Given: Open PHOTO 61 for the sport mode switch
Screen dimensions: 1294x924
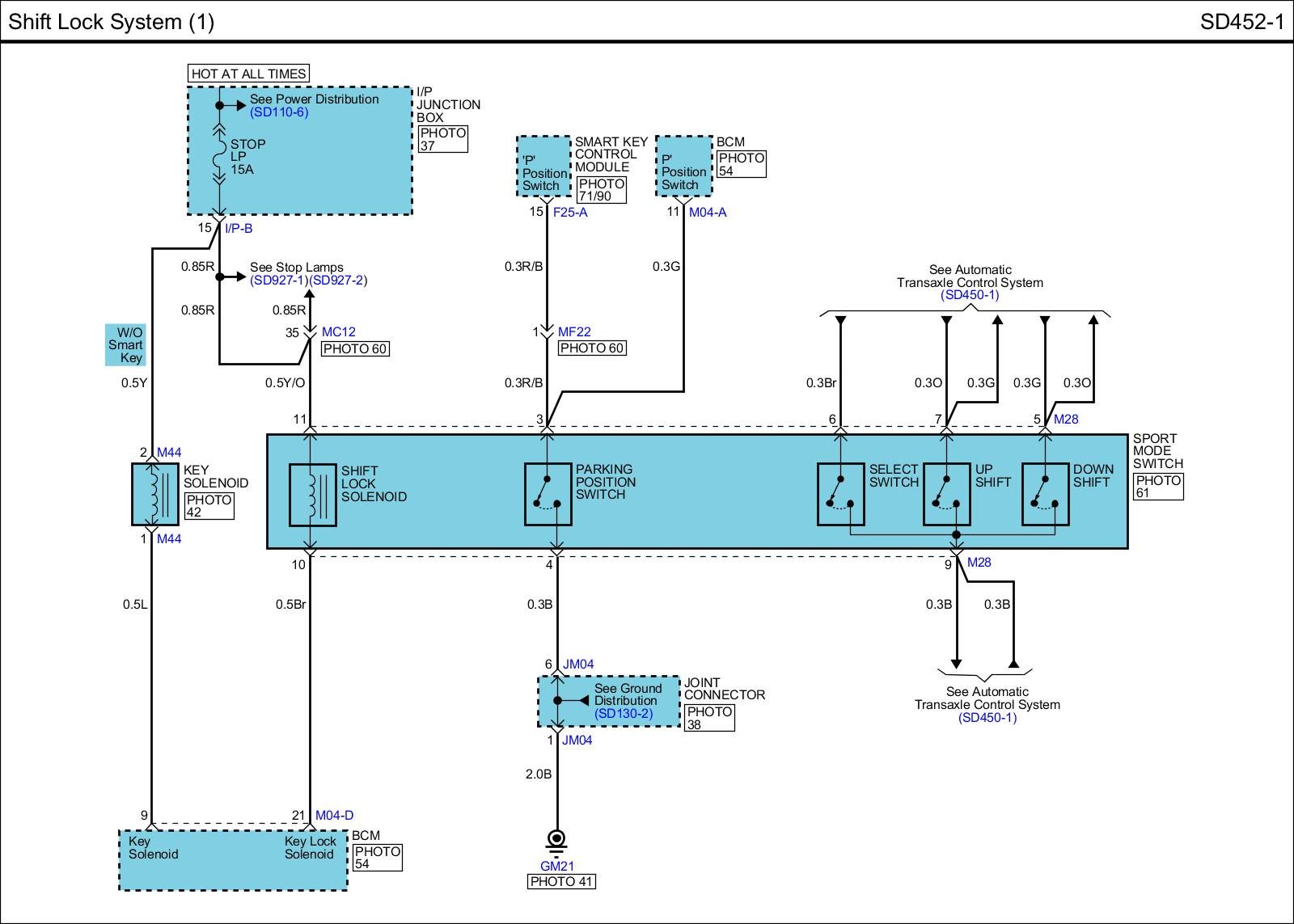Looking at the screenshot, I should [1158, 487].
